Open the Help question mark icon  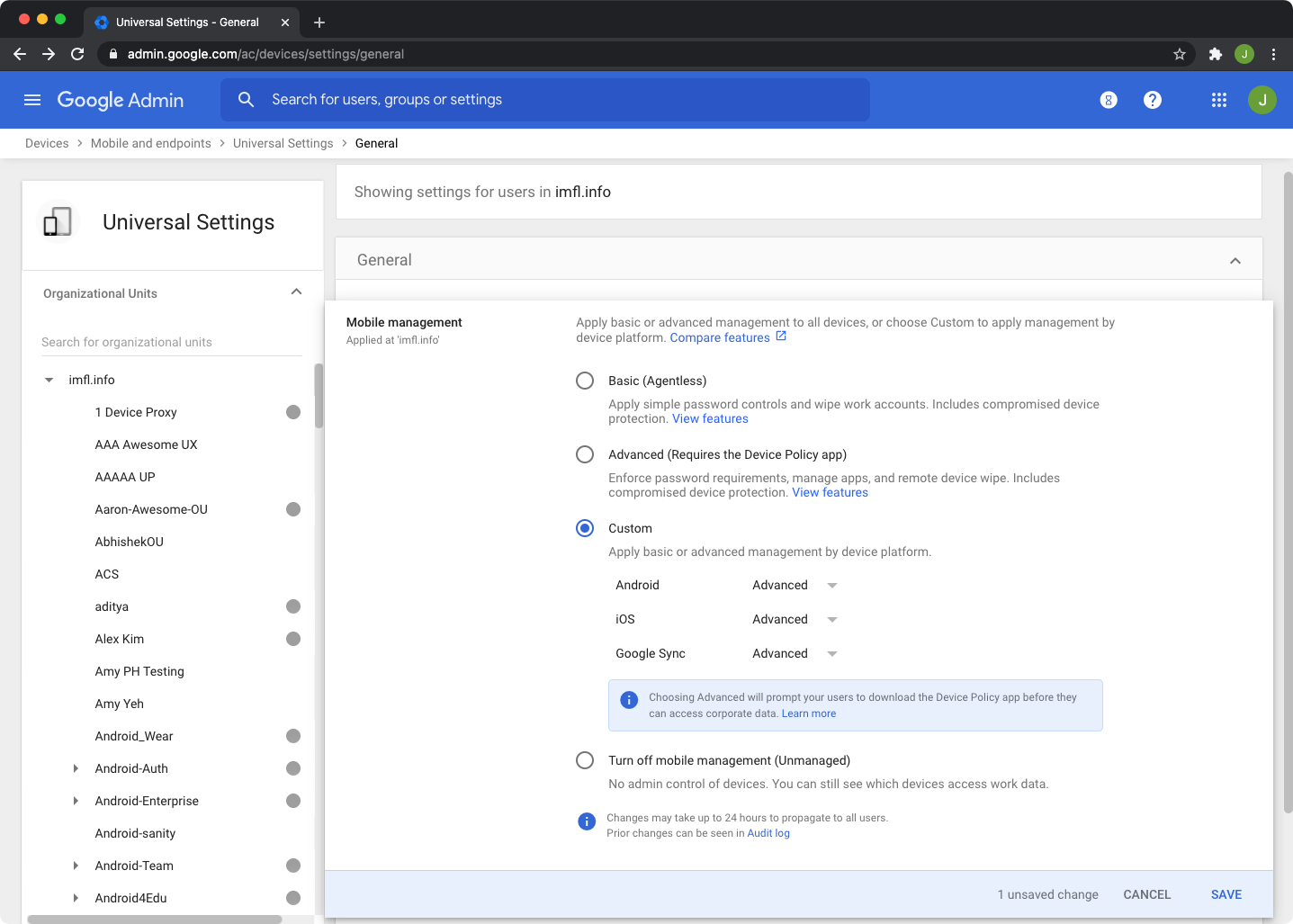[1153, 100]
